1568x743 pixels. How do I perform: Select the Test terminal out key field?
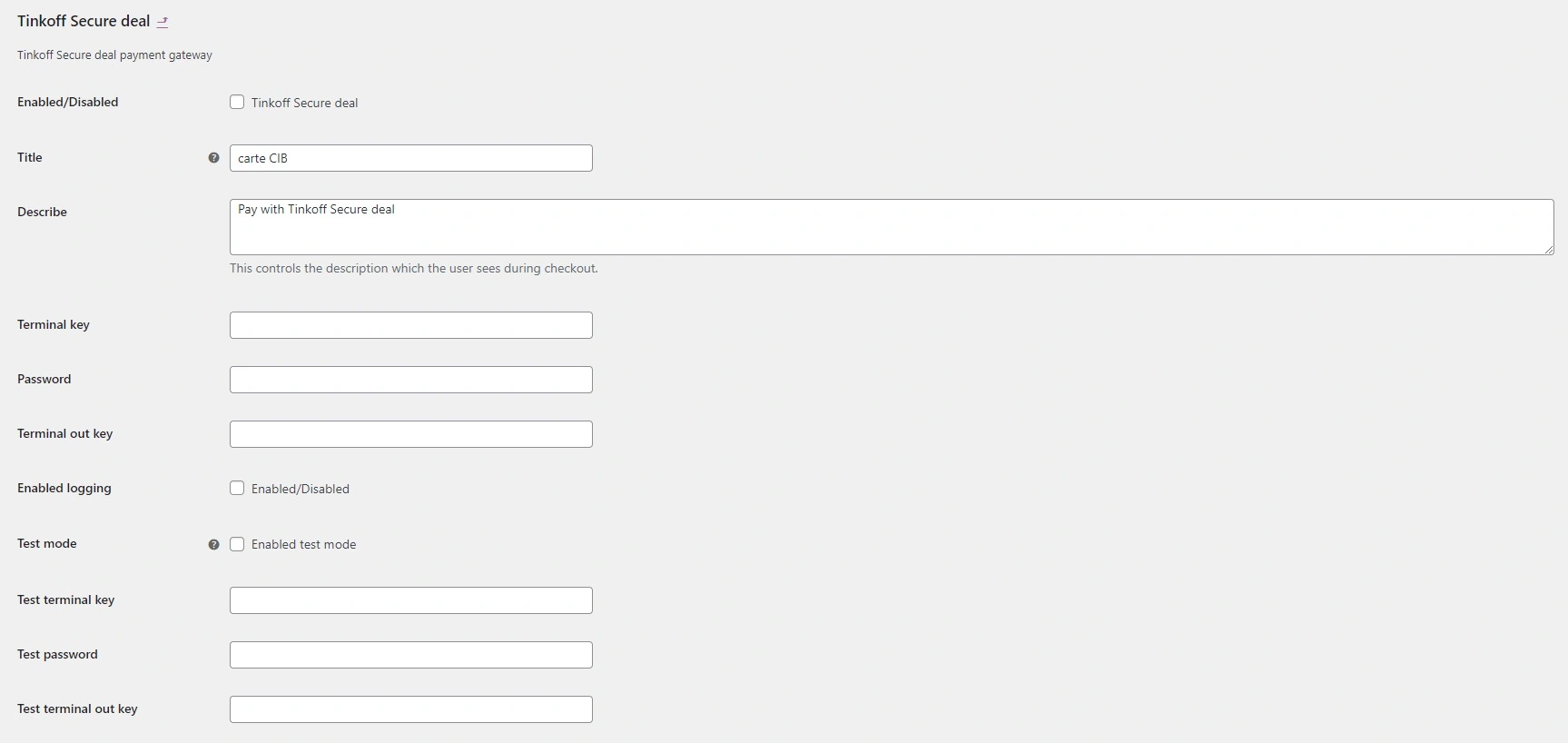pyautogui.click(x=411, y=709)
